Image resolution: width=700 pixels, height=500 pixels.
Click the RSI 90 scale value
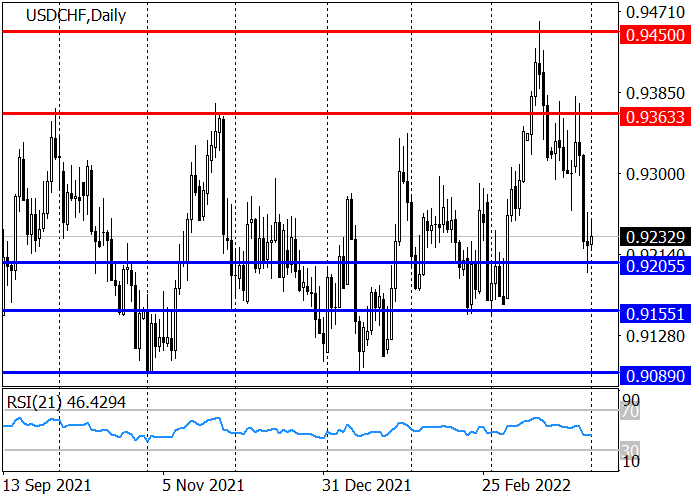[631, 400]
